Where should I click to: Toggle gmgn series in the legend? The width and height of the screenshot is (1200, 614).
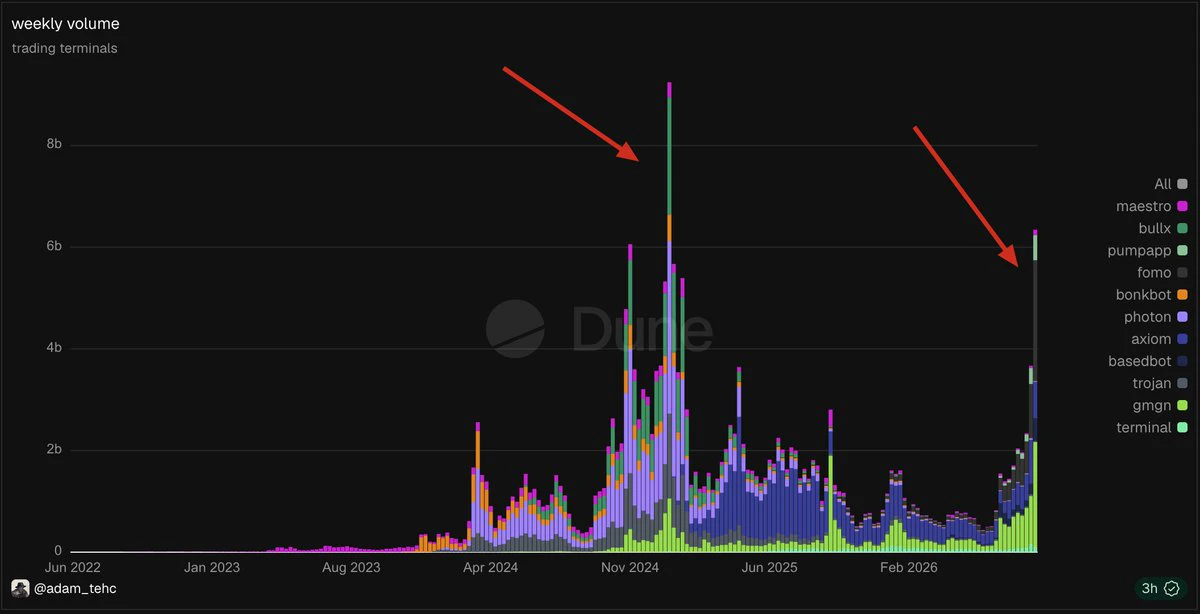(x=1160, y=405)
